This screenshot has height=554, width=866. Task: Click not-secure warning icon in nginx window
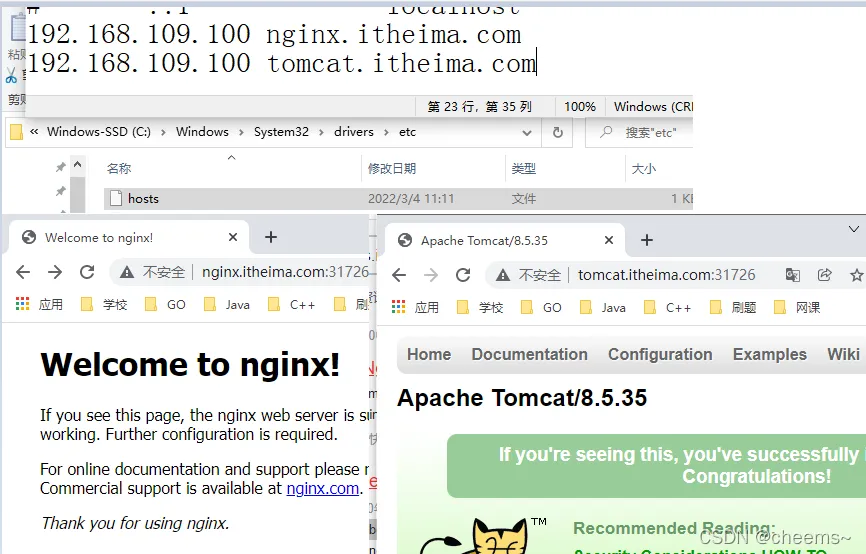pos(127,272)
